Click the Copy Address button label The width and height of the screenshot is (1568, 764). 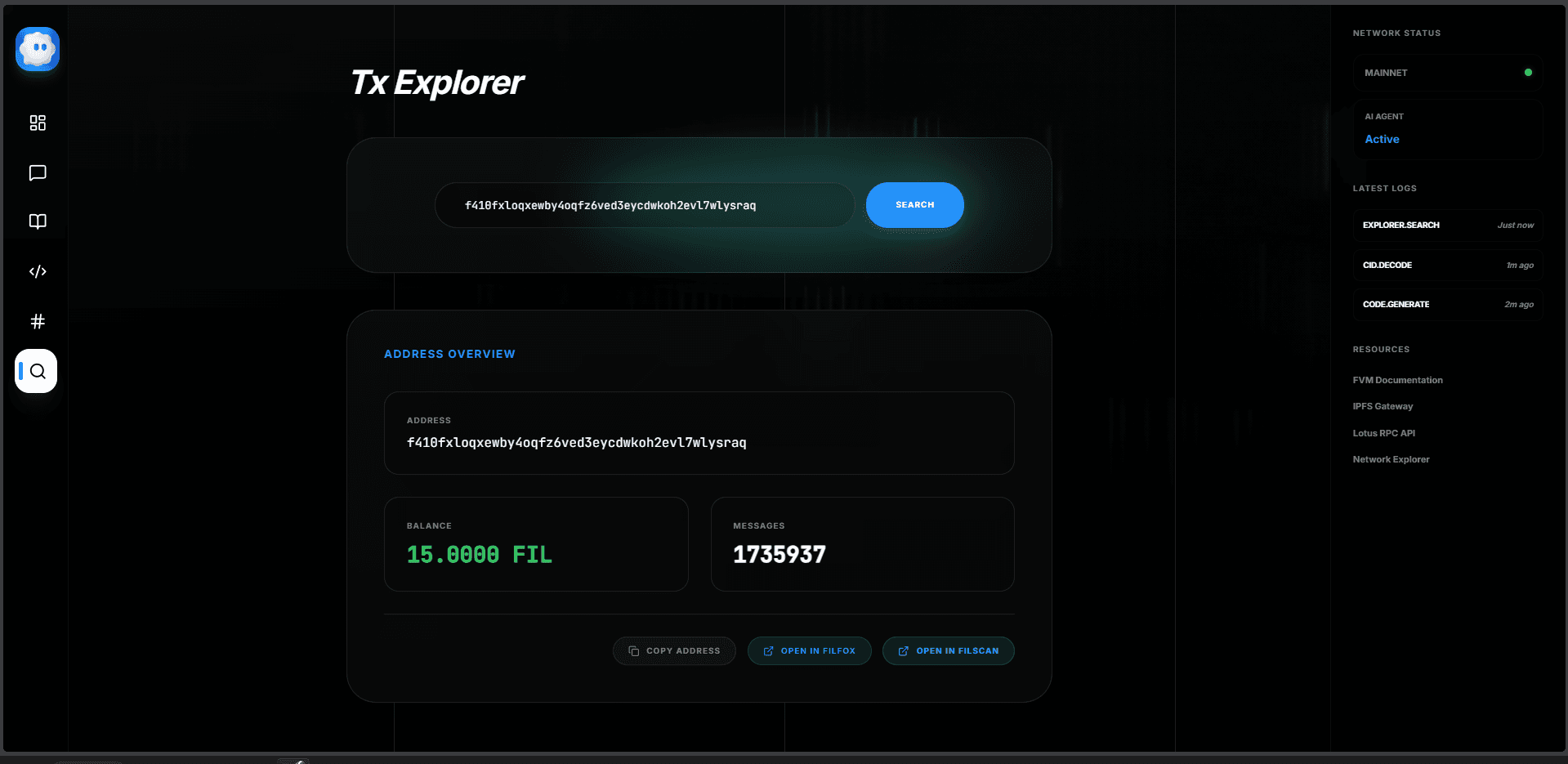pos(683,651)
